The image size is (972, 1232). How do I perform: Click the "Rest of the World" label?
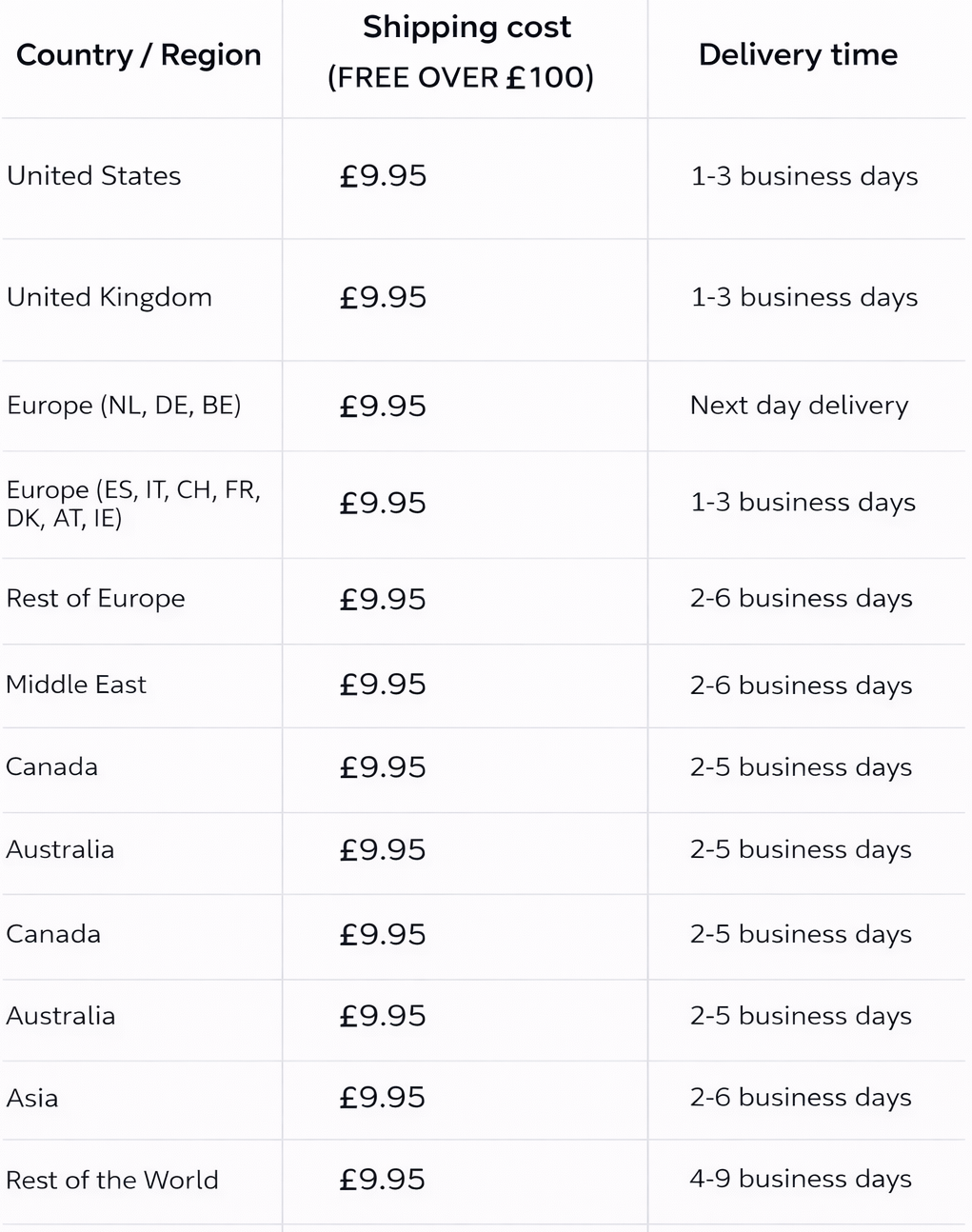click(112, 1181)
